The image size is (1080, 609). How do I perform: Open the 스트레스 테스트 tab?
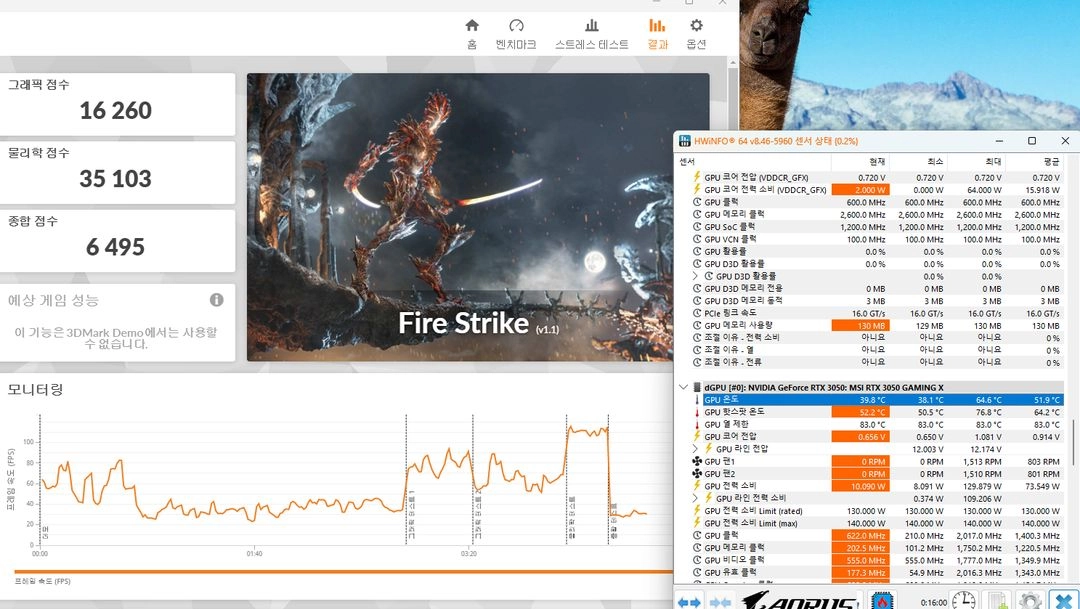coord(592,34)
